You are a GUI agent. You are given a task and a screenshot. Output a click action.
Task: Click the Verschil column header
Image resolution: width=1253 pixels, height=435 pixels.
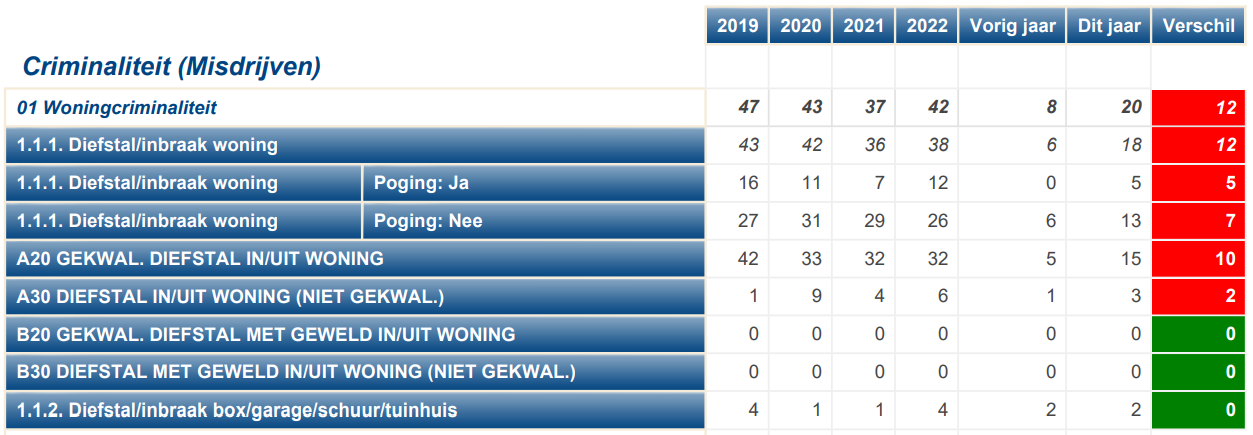(1199, 26)
